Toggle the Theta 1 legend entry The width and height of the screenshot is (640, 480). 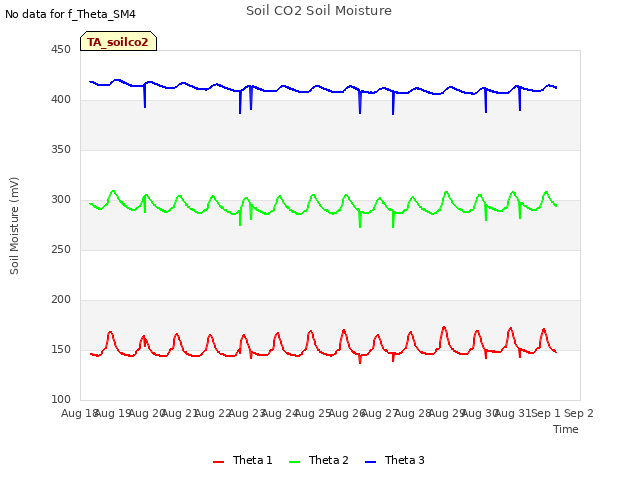pyautogui.click(x=242, y=460)
